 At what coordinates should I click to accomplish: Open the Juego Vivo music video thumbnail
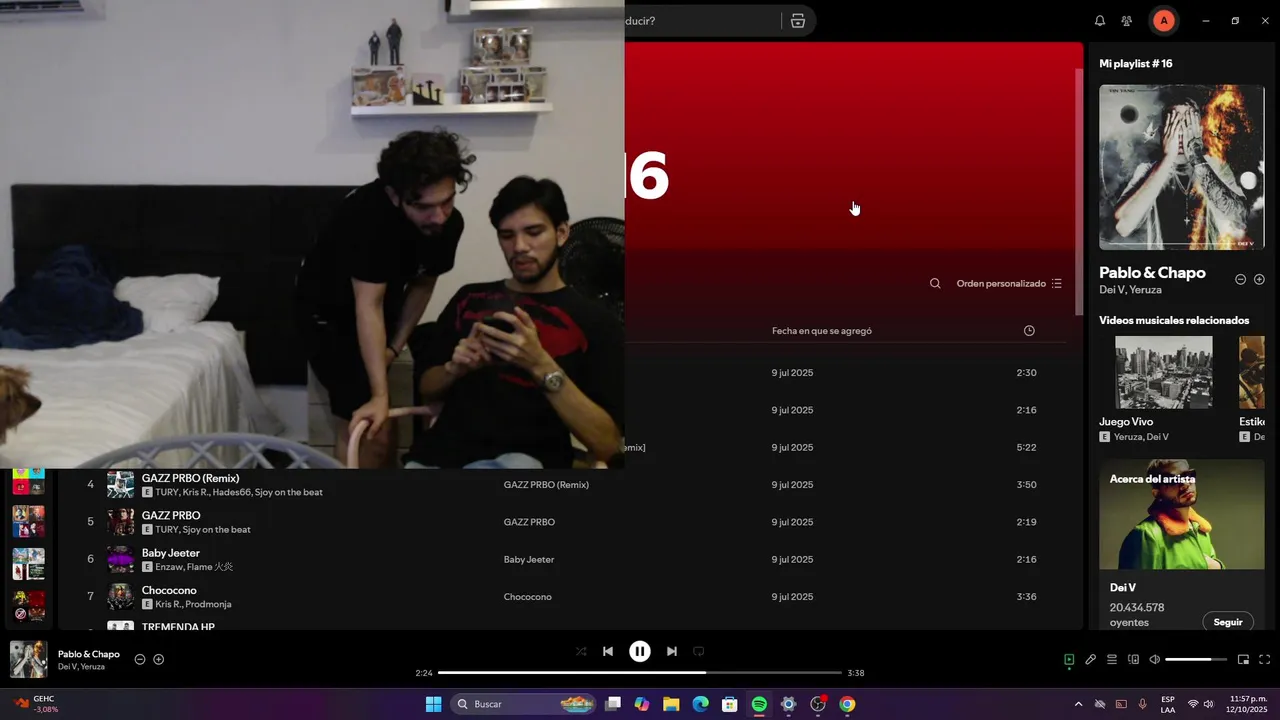pos(1164,372)
